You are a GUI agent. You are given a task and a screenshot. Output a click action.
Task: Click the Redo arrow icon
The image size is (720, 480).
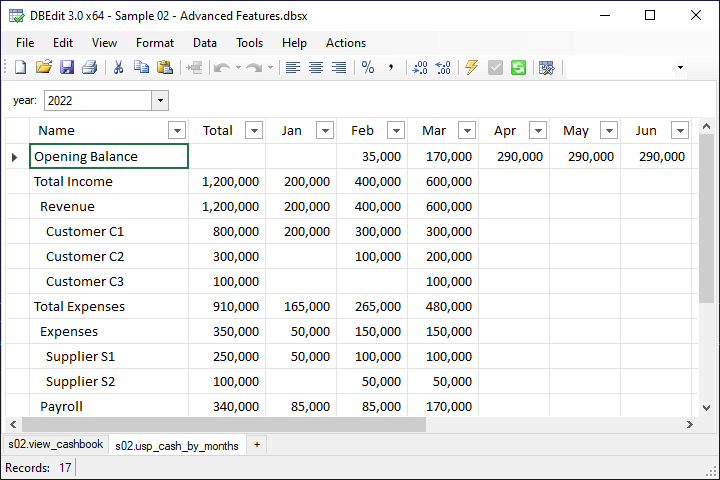click(x=254, y=68)
